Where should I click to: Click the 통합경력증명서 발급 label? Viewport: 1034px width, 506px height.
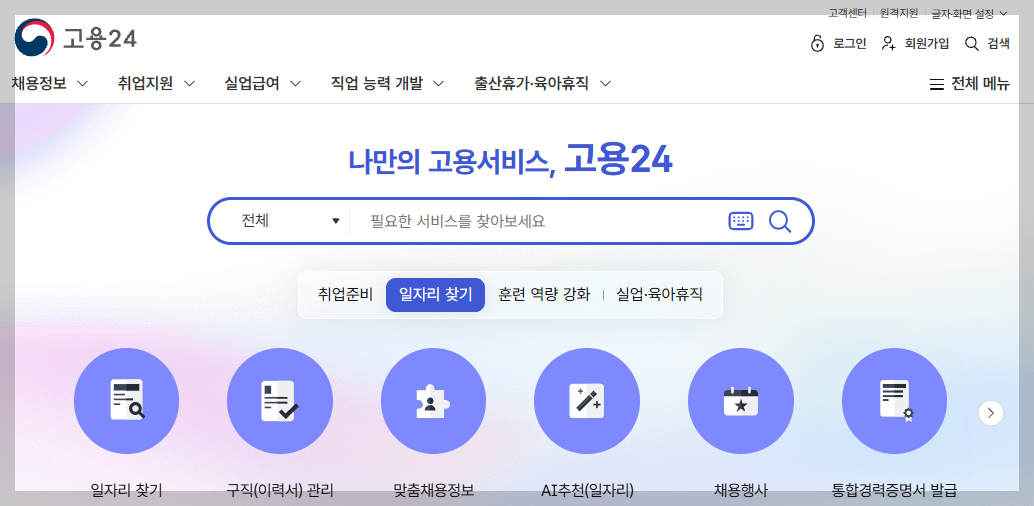click(894, 490)
